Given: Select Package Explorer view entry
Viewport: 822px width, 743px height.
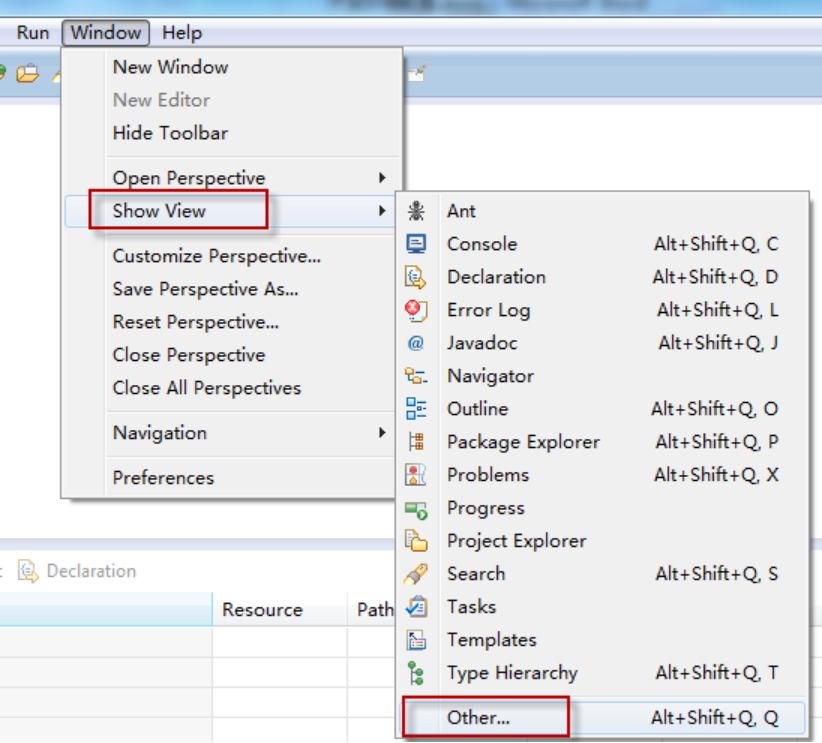Looking at the screenshot, I should (x=602, y=442).
